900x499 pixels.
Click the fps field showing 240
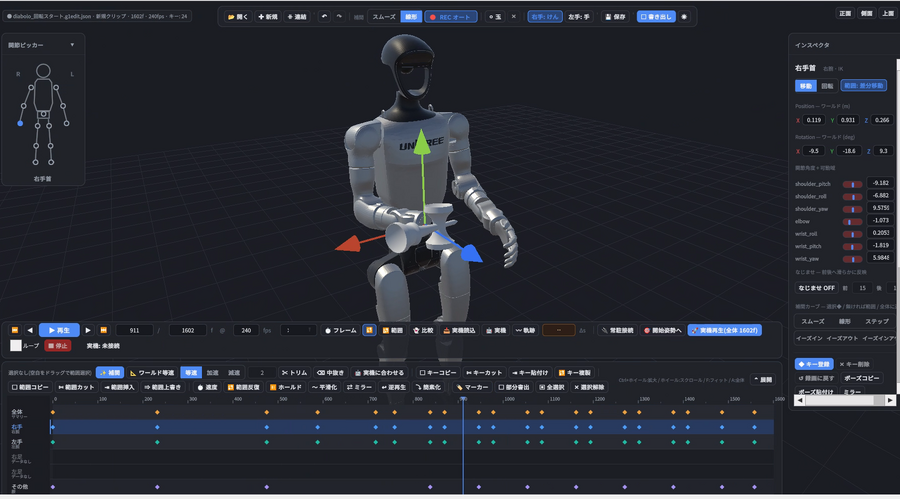[246, 330]
